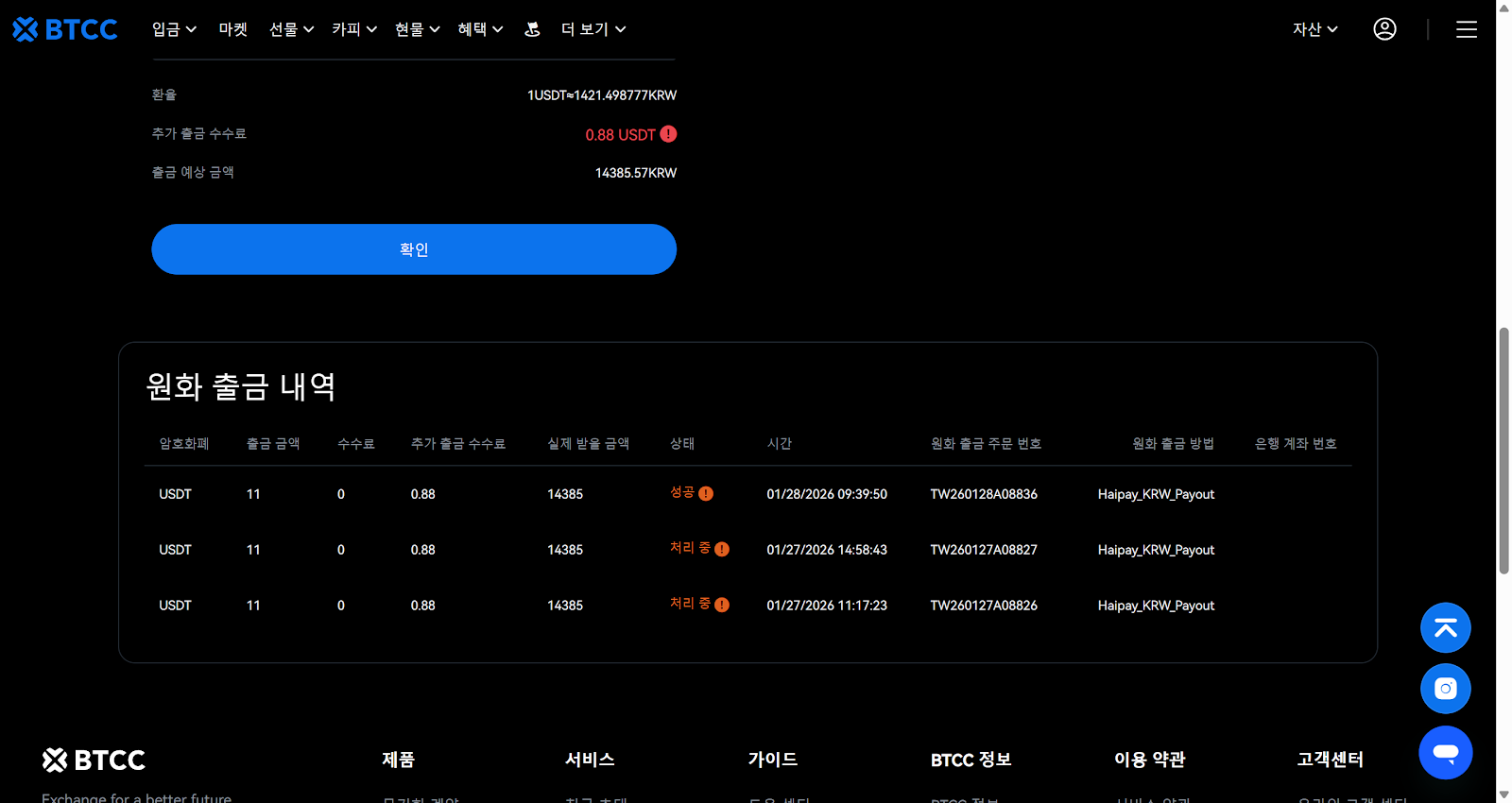The image size is (1512, 803).
Task: Click the 성공 status text
Action: pyautogui.click(x=682, y=492)
